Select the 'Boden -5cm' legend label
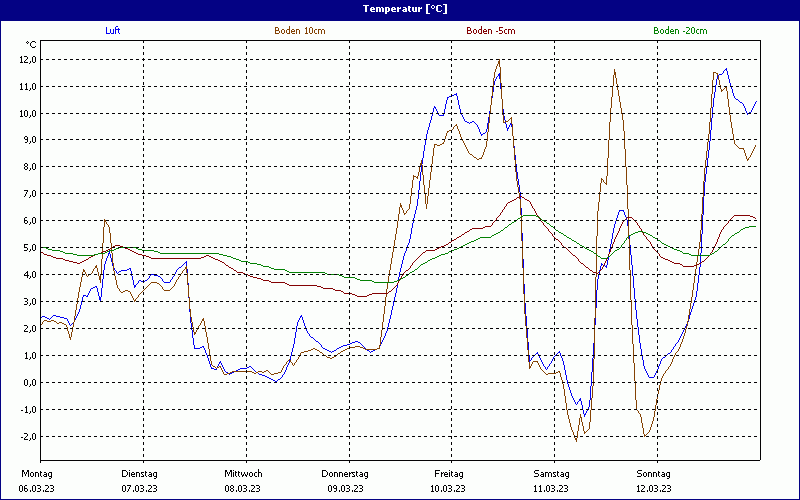The image size is (800, 500). (491, 31)
